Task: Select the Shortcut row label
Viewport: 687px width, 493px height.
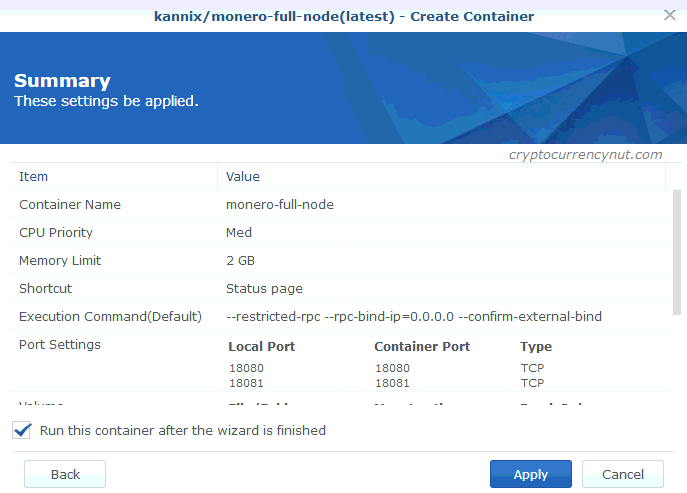Action: 46,289
